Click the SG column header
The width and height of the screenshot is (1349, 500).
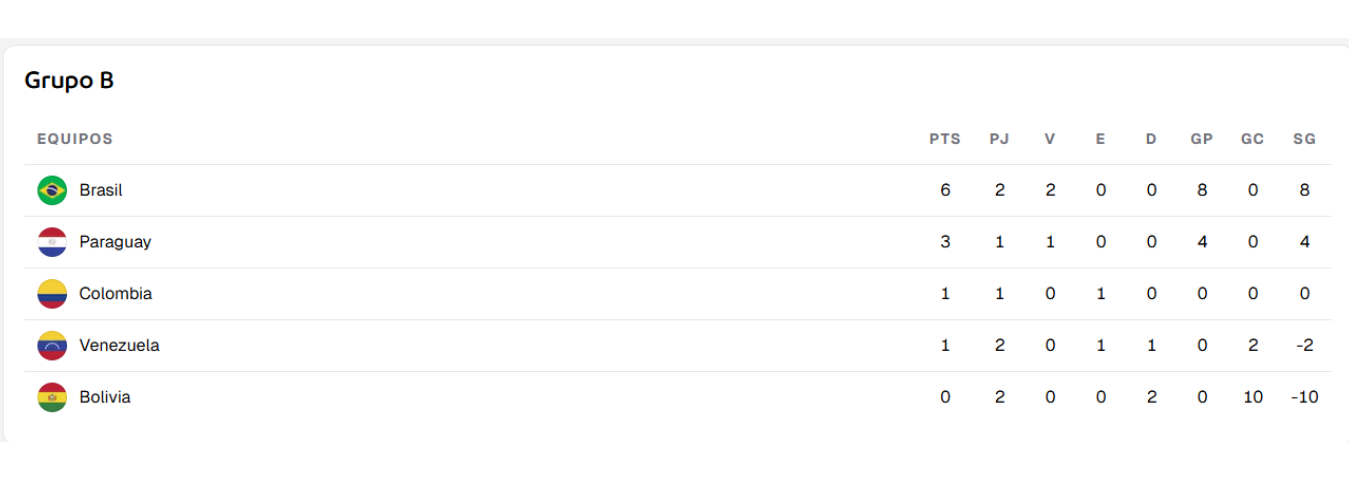pos(1304,139)
